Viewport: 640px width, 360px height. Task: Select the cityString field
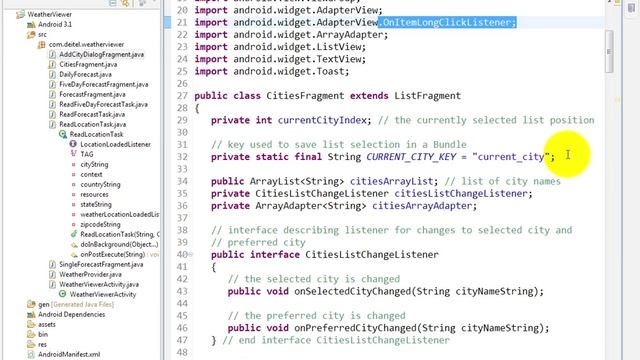(94, 164)
